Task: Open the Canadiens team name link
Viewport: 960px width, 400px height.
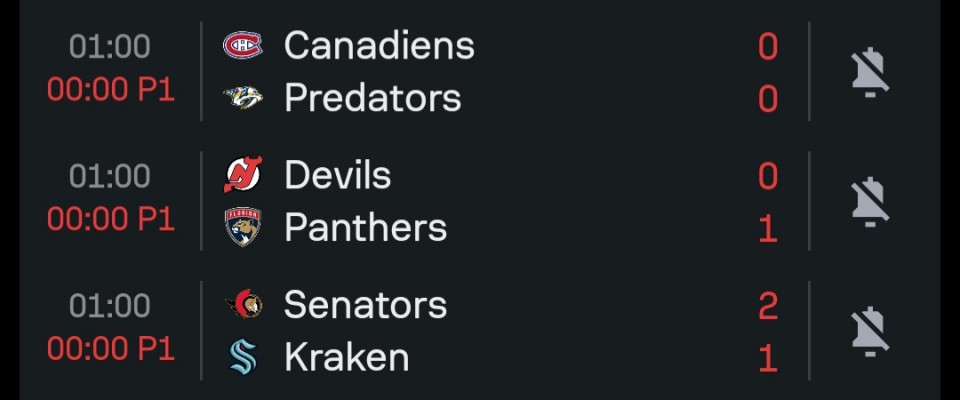Action: pyautogui.click(x=379, y=45)
